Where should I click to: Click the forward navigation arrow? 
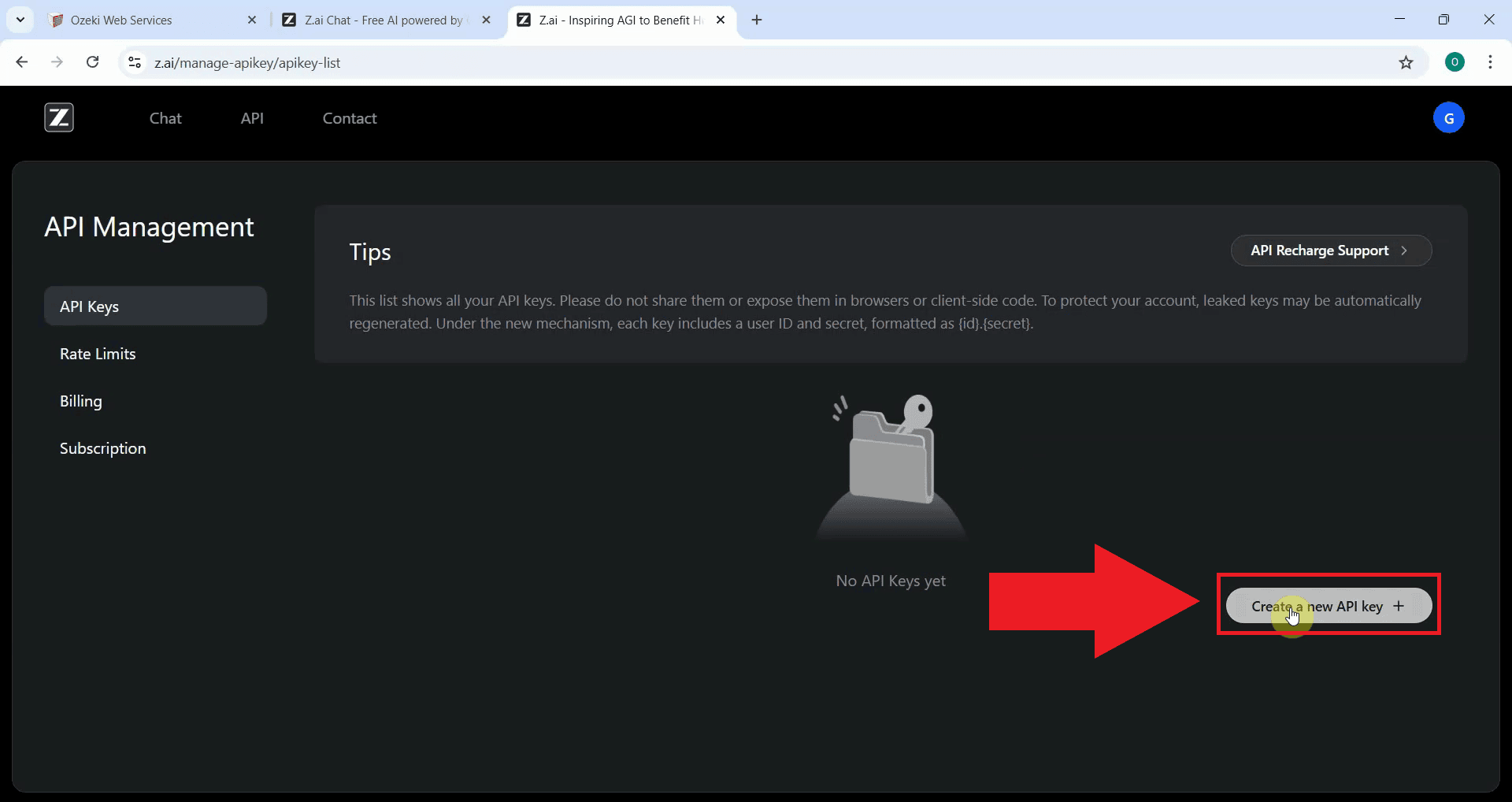pos(57,62)
